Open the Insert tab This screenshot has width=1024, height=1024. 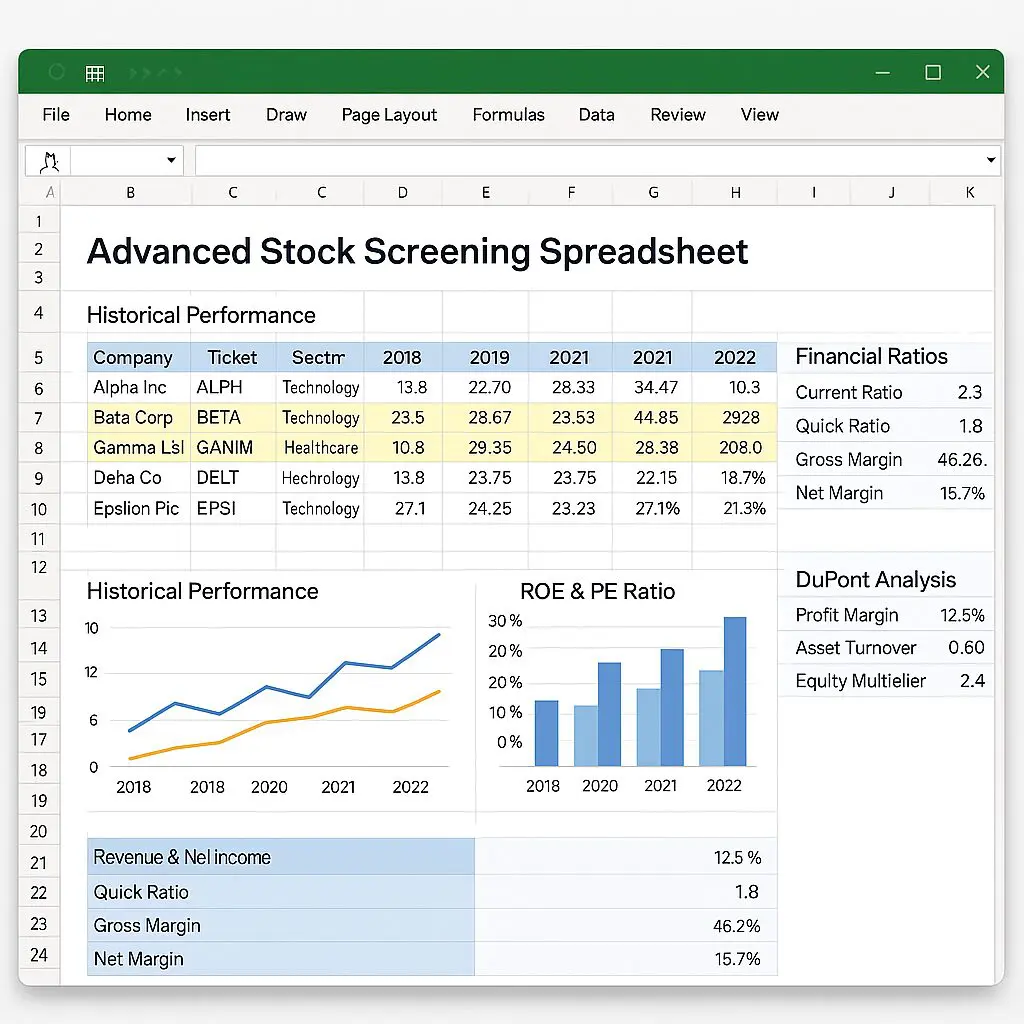(x=208, y=115)
